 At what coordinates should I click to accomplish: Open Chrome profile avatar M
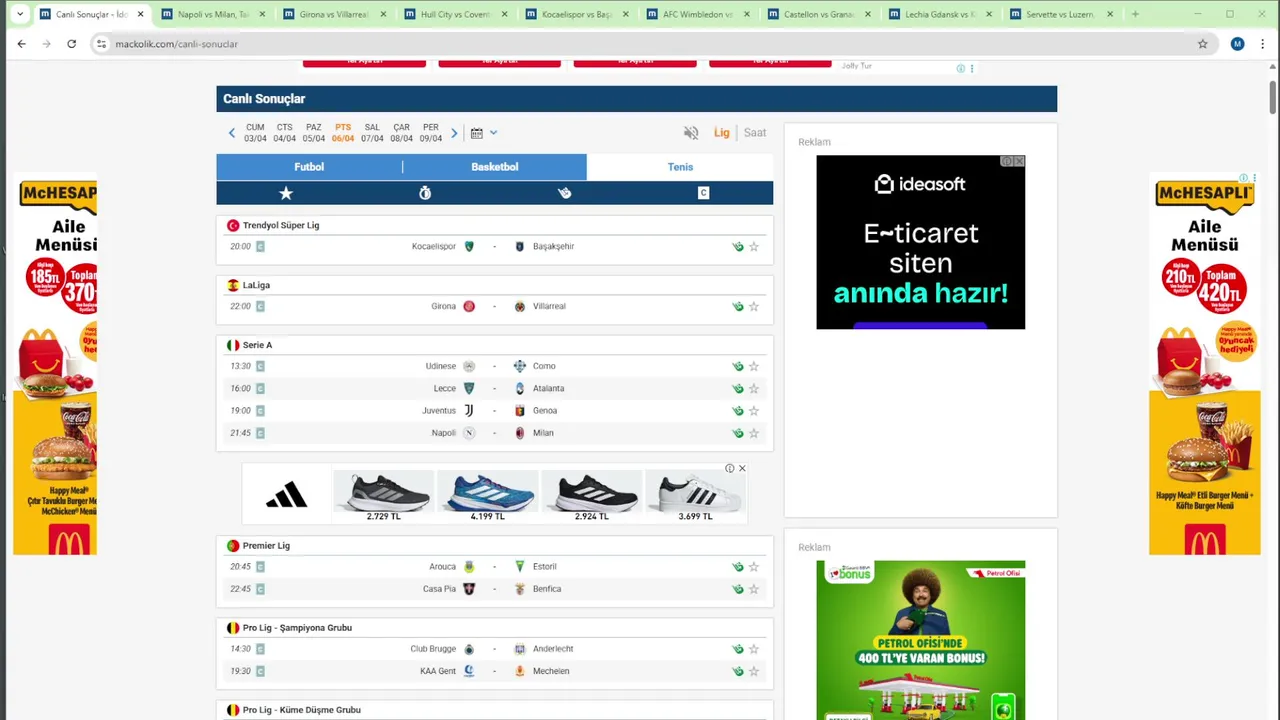tap(1237, 44)
